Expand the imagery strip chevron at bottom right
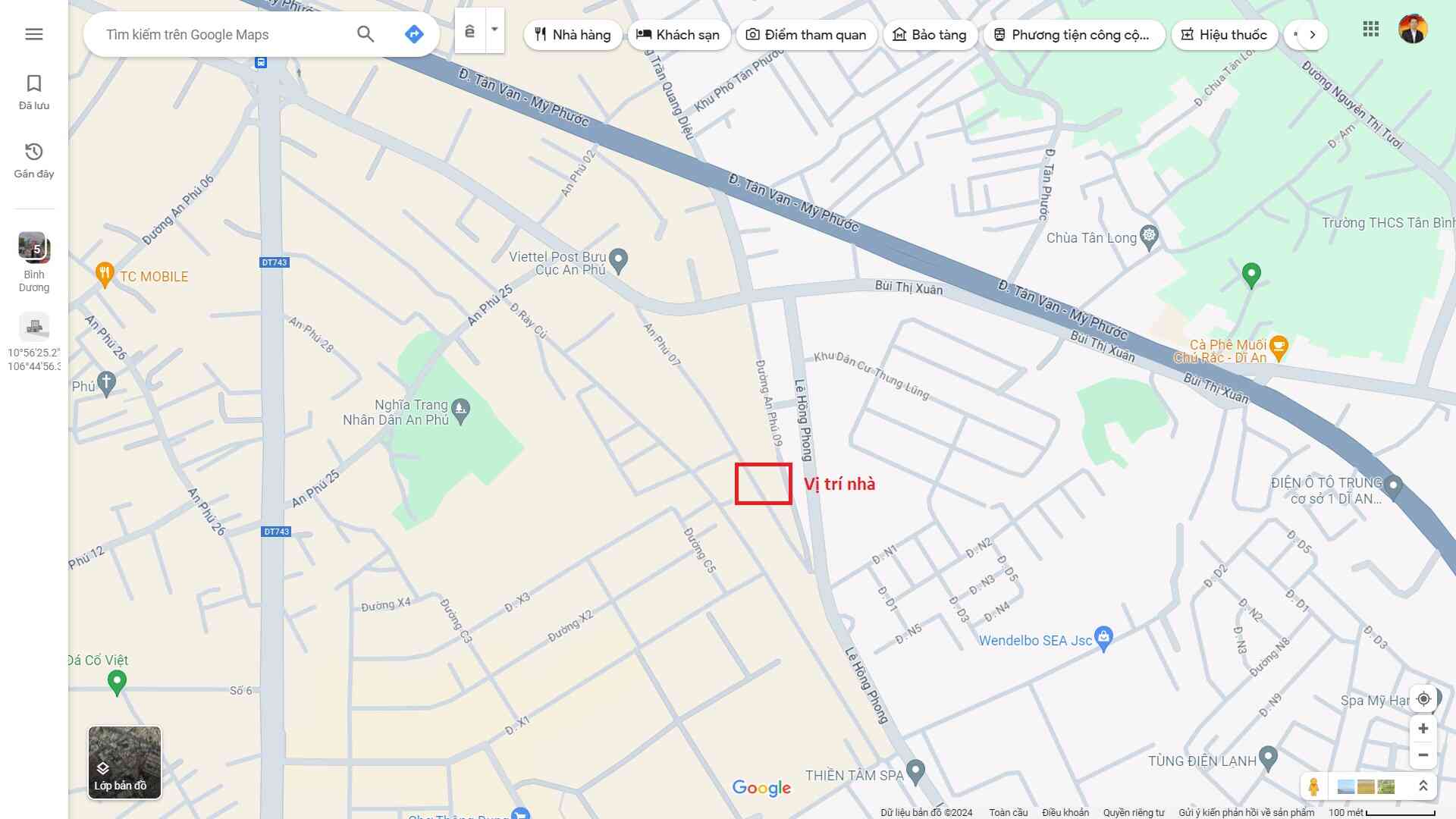The image size is (1456, 819). tap(1423, 786)
